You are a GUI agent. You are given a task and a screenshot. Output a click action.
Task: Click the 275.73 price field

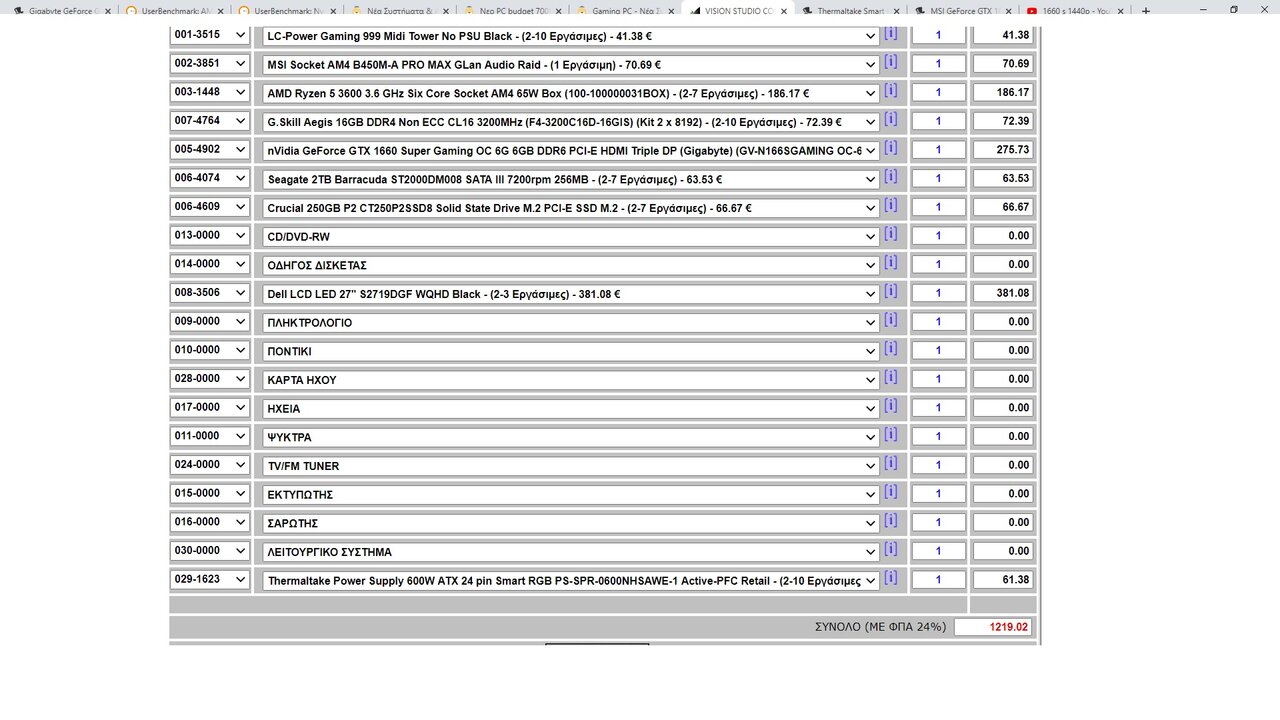(1003, 149)
